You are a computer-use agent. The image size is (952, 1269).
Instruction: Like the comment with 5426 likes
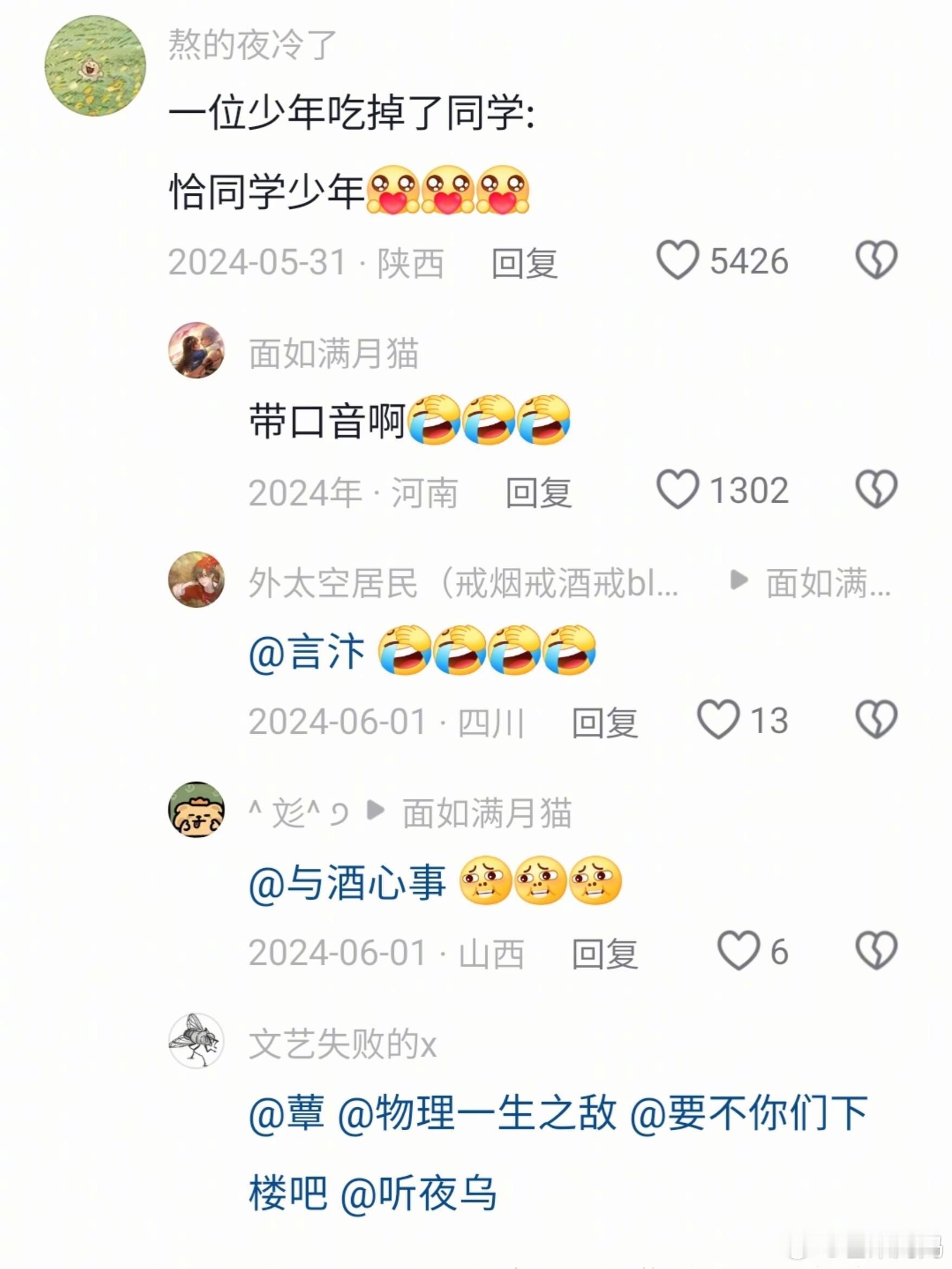pyautogui.click(x=677, y=260)
